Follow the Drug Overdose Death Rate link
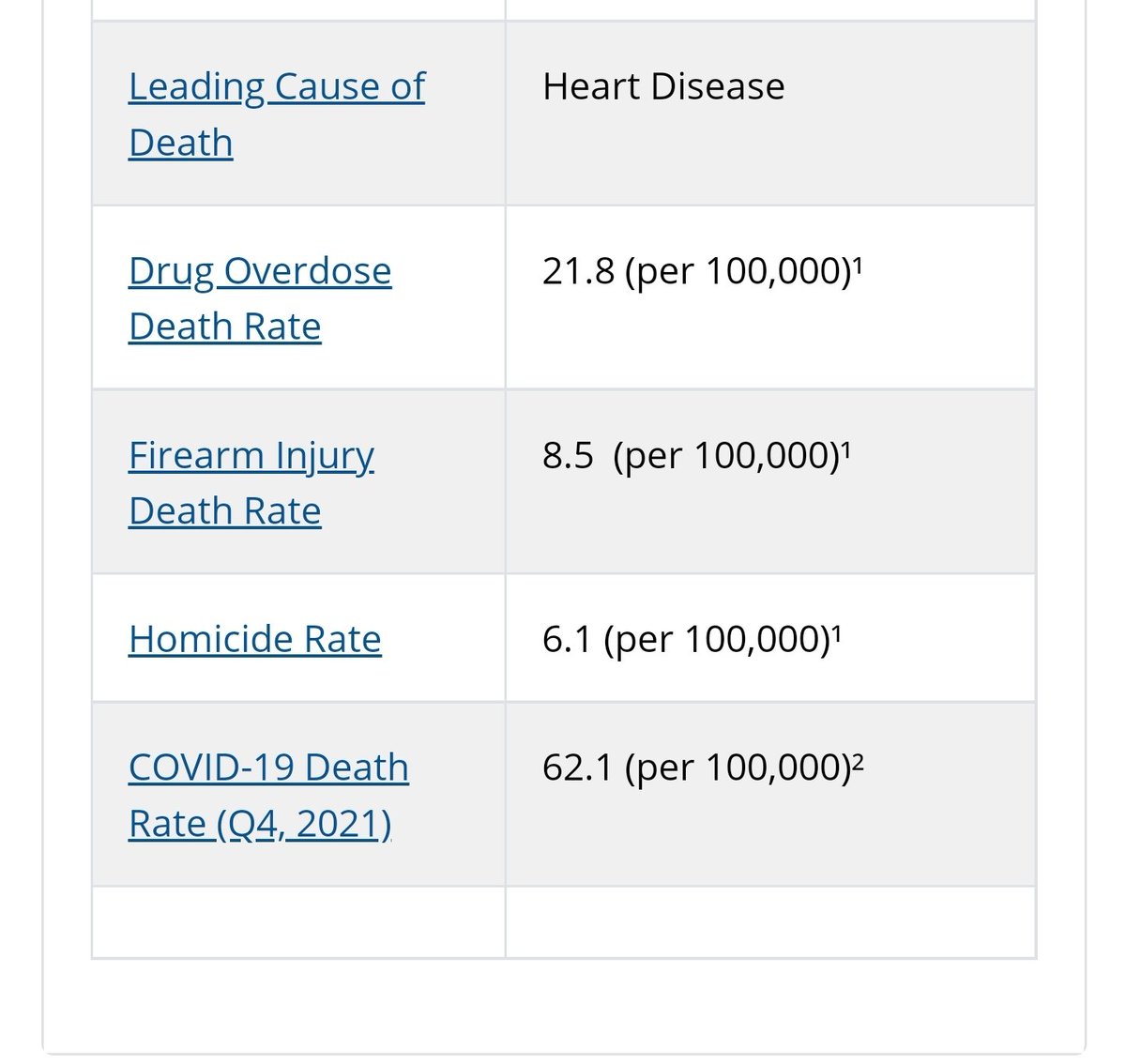 click(260, 298)
